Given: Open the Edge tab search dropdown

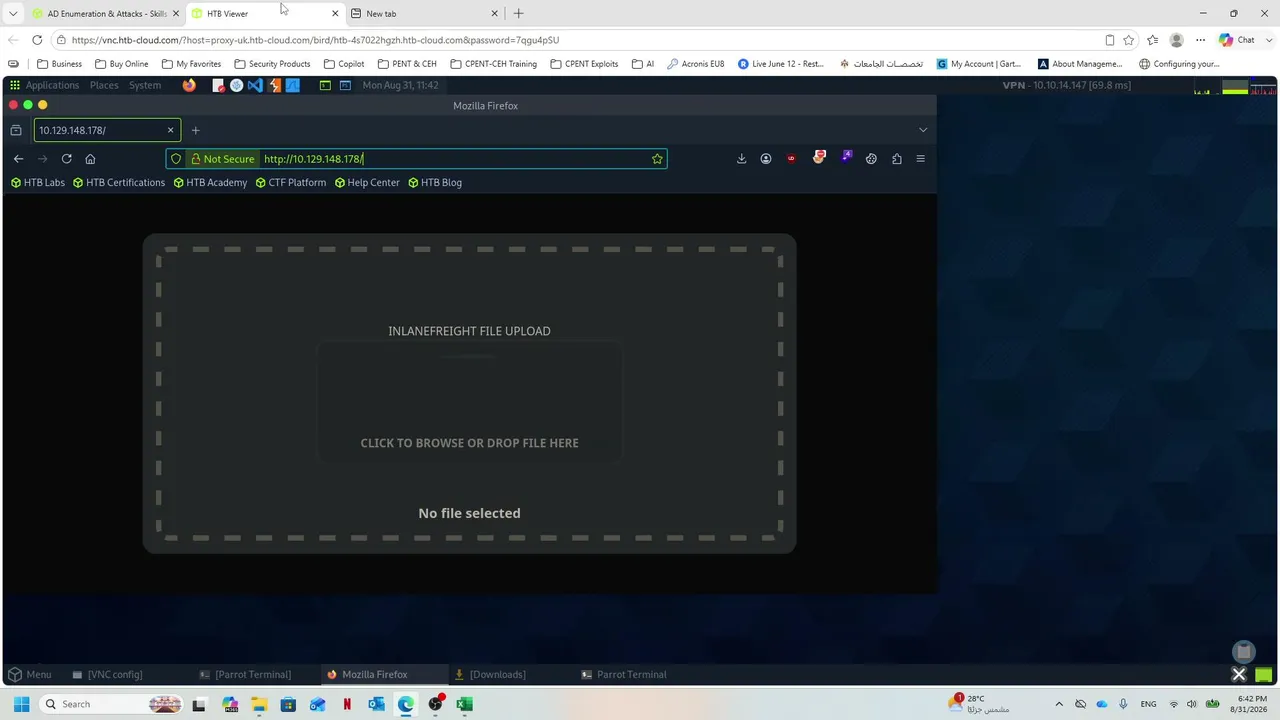Looking at the screenshot, I should (13, 13).
